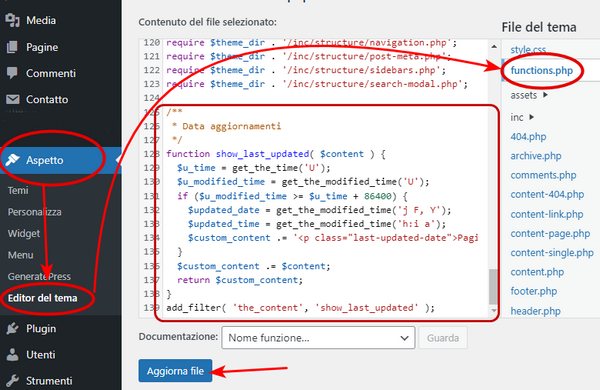
Task: Click the last-updated-date paragraph code line
Action: pos(333,238)
